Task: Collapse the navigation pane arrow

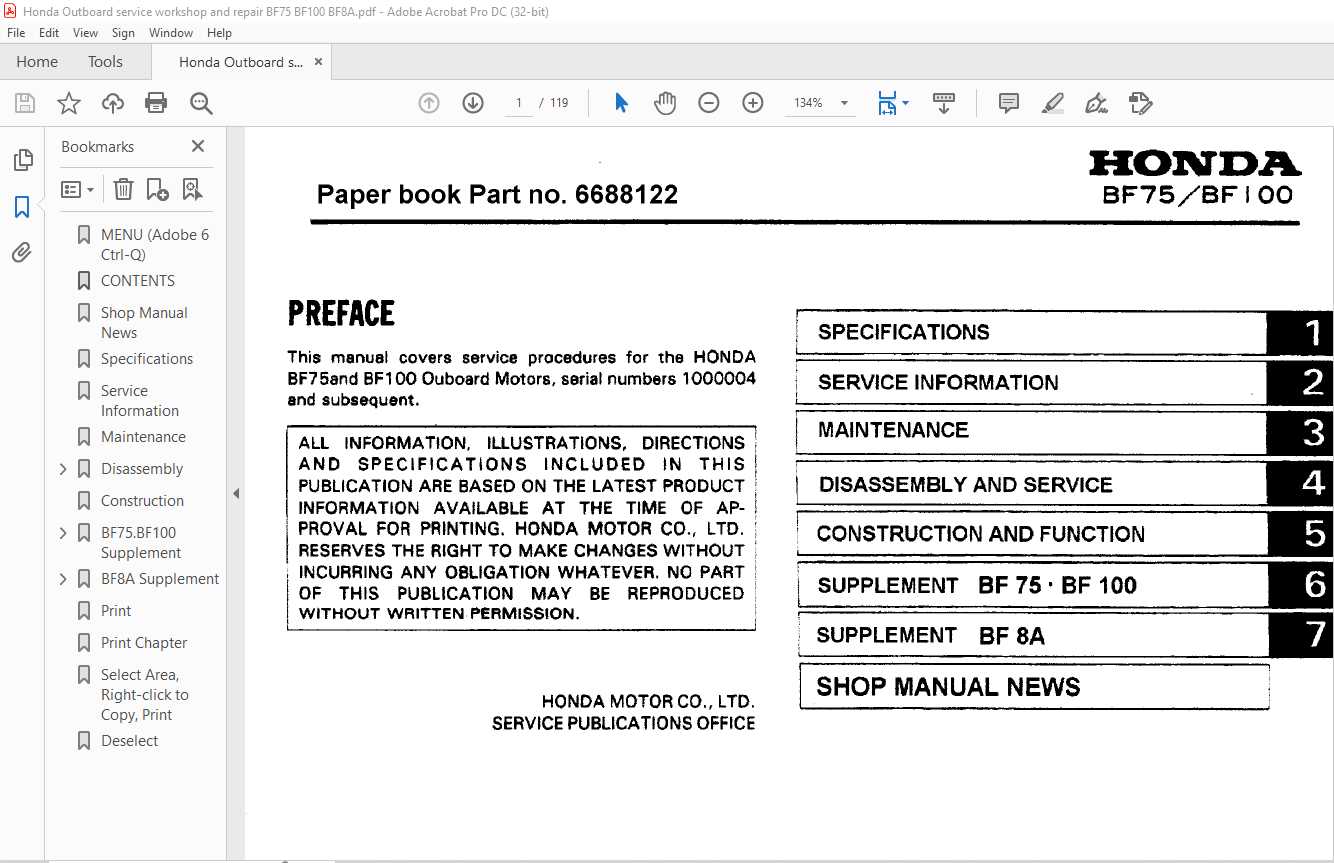Action: (x=236, y=493)
